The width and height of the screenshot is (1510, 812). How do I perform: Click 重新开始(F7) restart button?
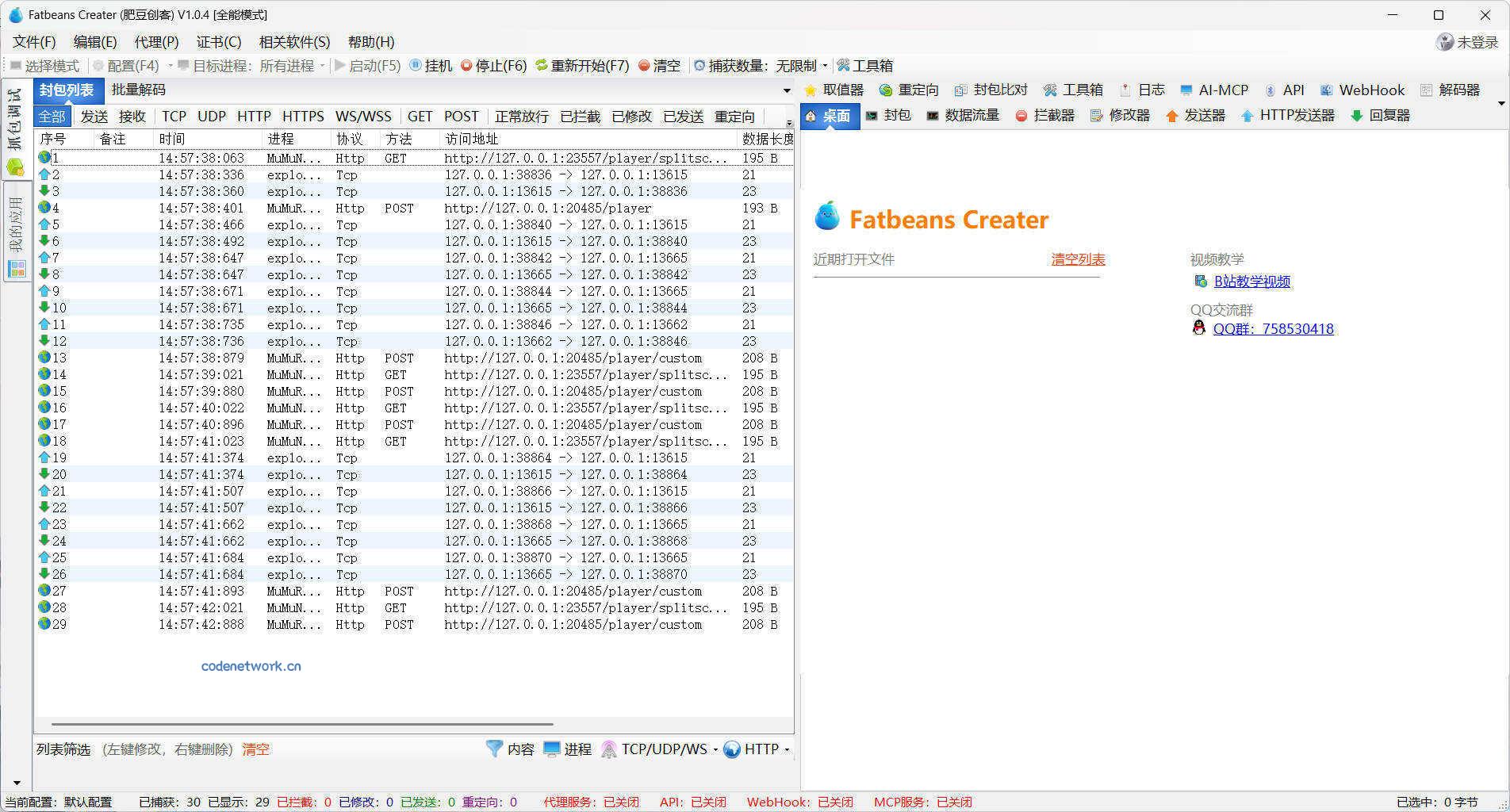pyautogui.click(x=582, y=66)
